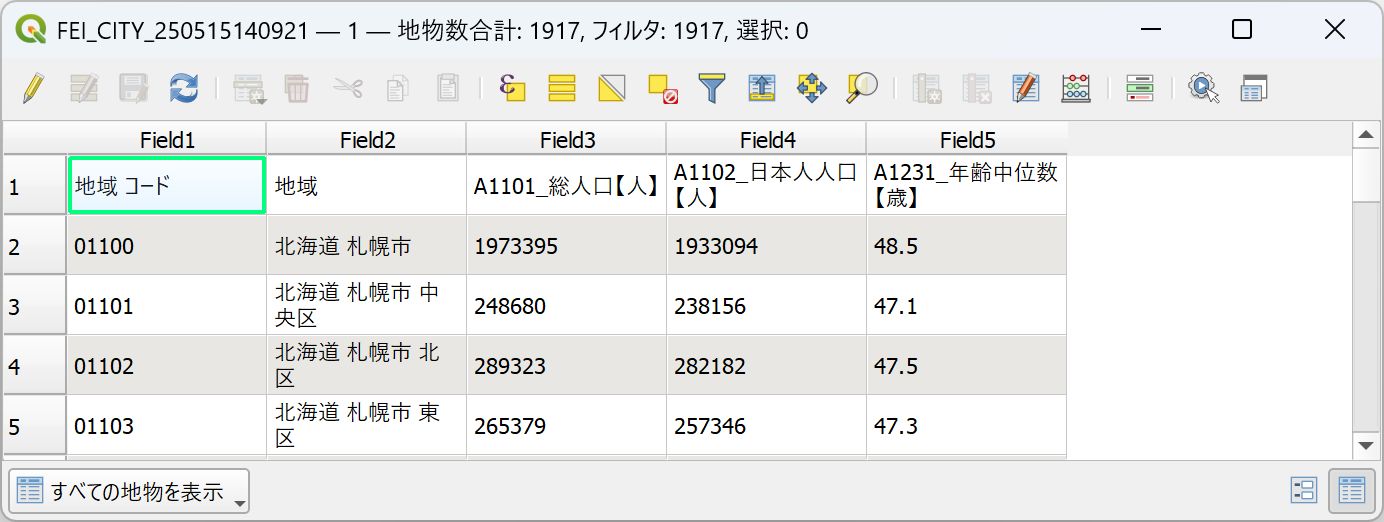Click the 01100 cell
This screenshot has width=1384, height=522.
click(167, 245)
